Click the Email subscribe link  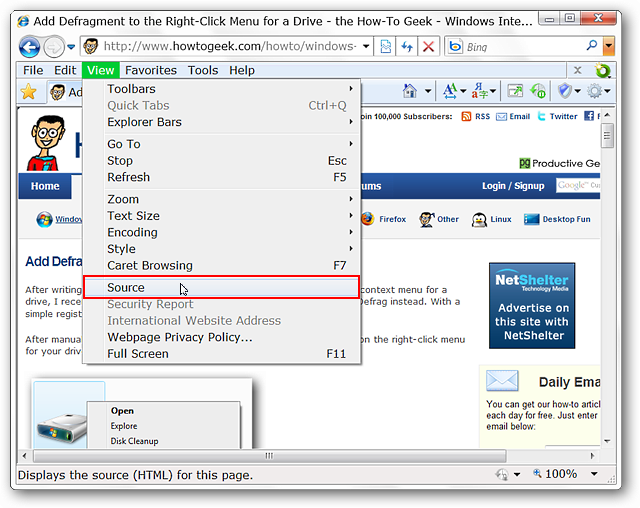(x=513, y=117)
